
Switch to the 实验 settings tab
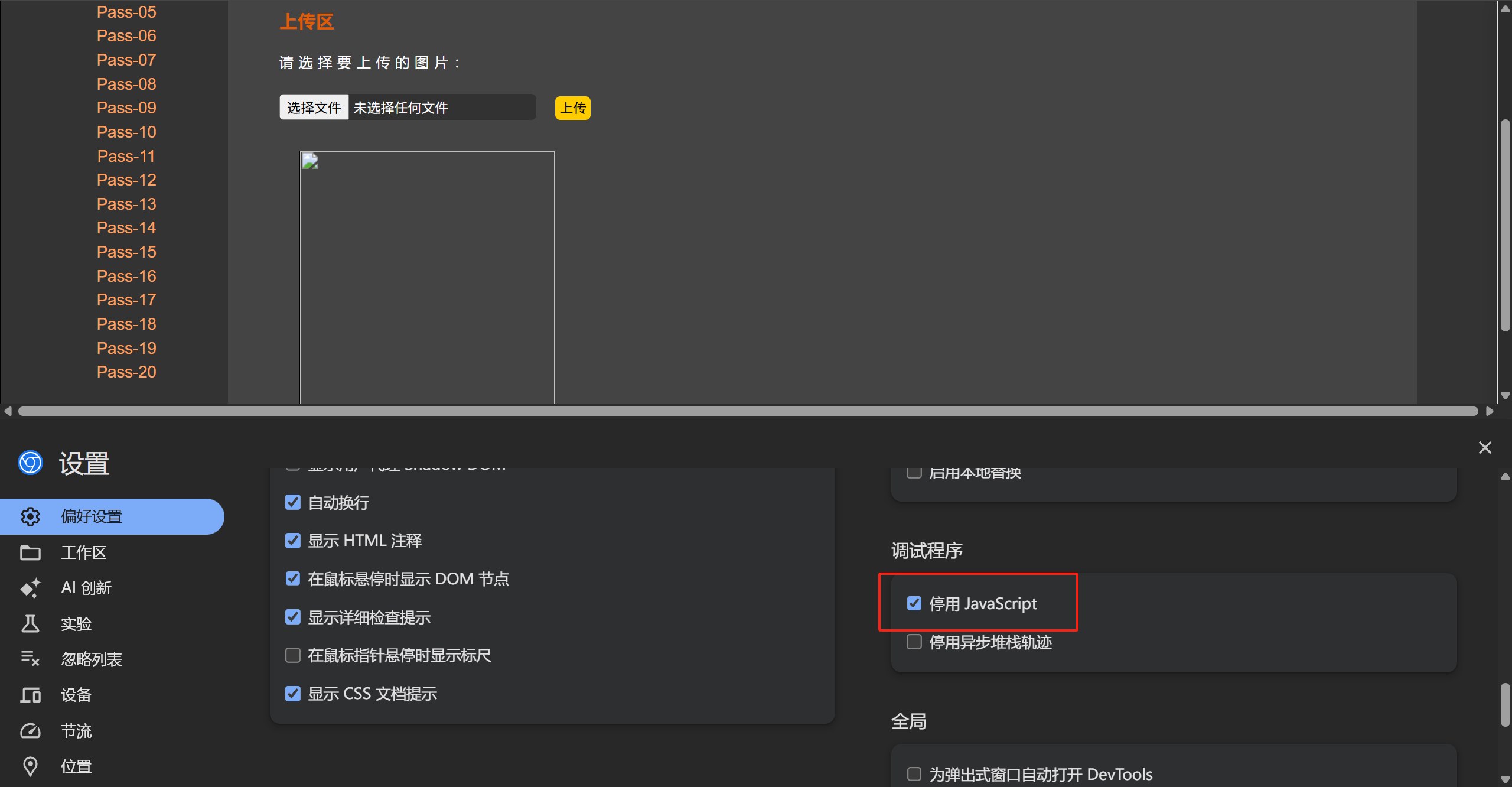coord(76,624)
